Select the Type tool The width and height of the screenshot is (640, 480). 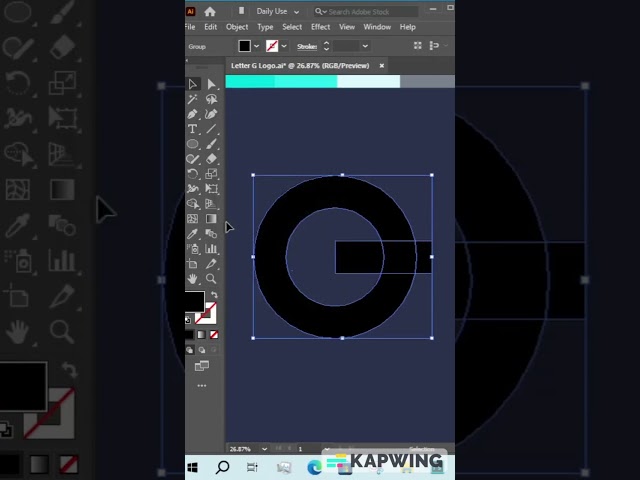point(193,129)
